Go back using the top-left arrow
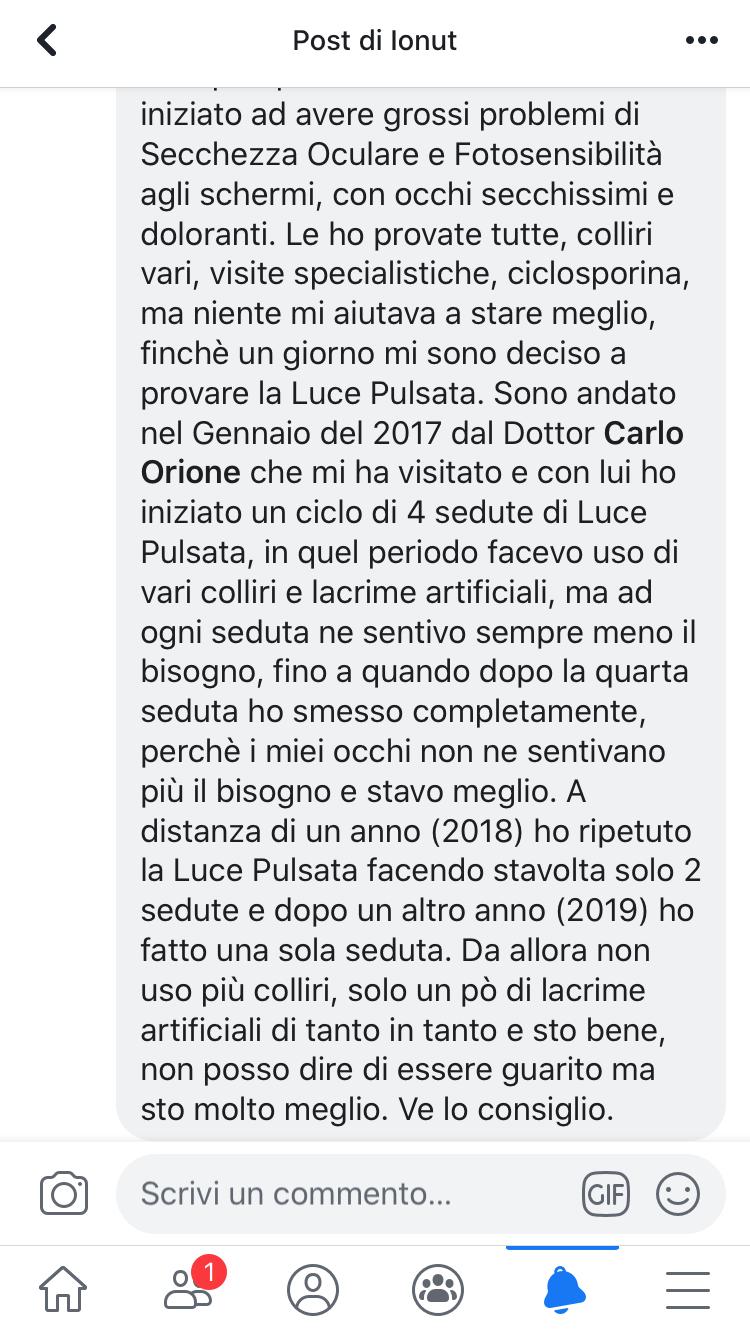This screenshot has width=750, height=1334. (46, 40)
